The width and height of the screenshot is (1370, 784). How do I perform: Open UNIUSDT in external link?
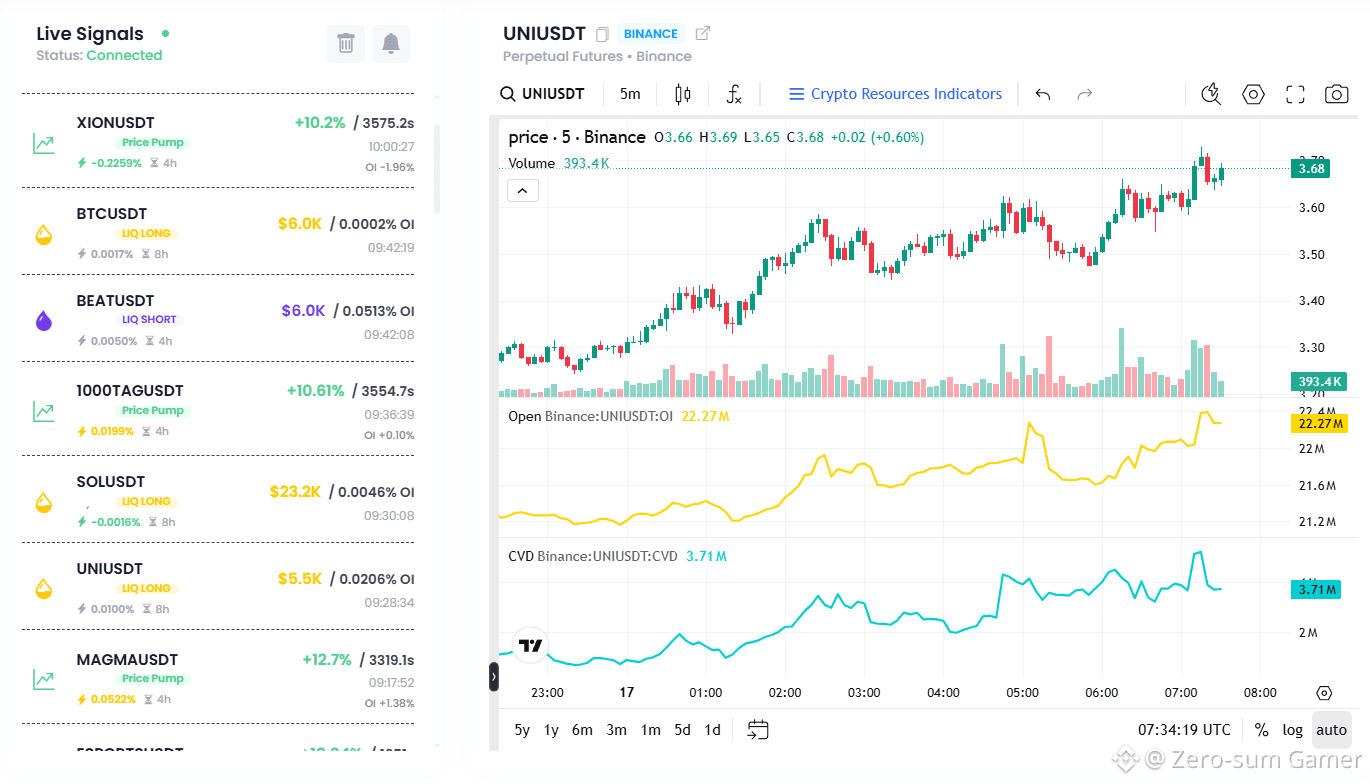click(x=703, y=33)
